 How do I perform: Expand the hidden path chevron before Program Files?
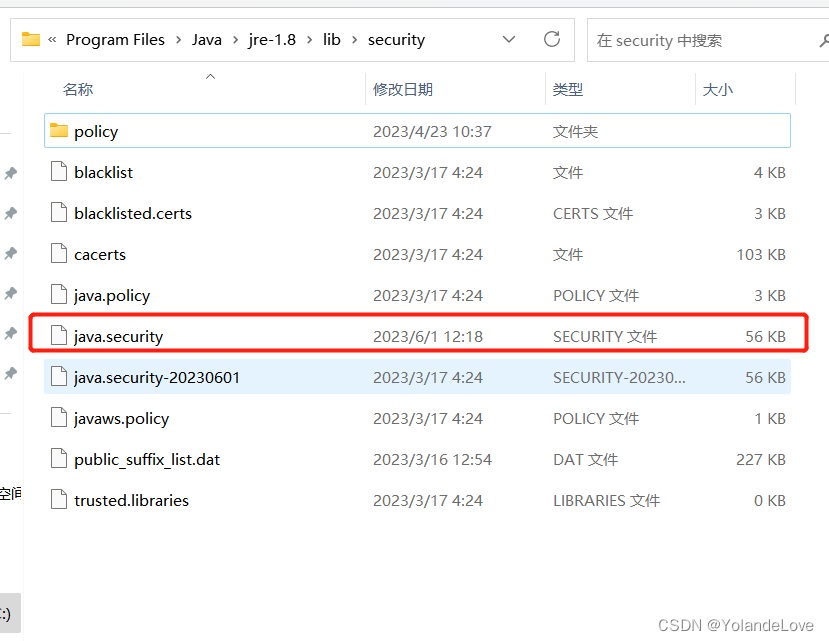[x=52, y=40]
